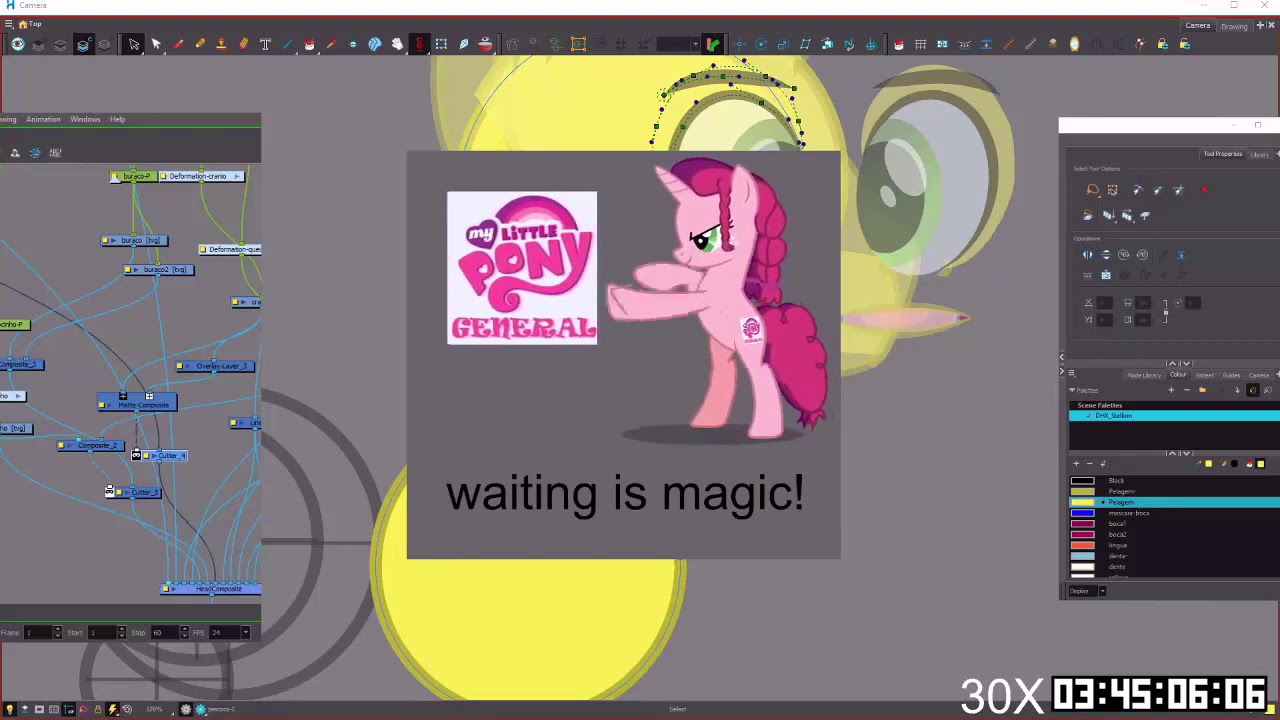Click panel collapse arrow left of right panel
The height and width of the screenshot is (720, 1280).
coord(1062,357)
